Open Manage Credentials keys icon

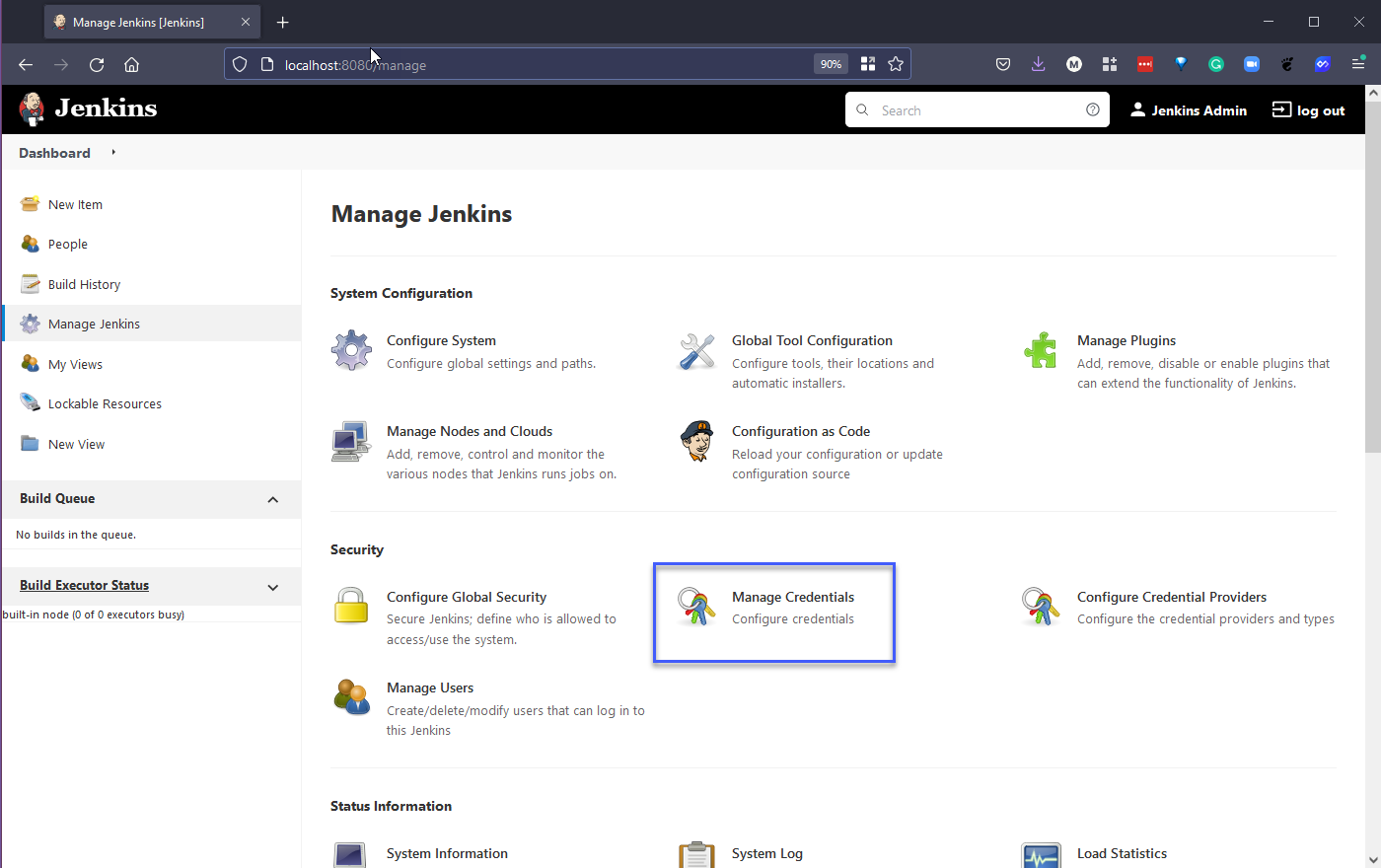tap(696, 607)
